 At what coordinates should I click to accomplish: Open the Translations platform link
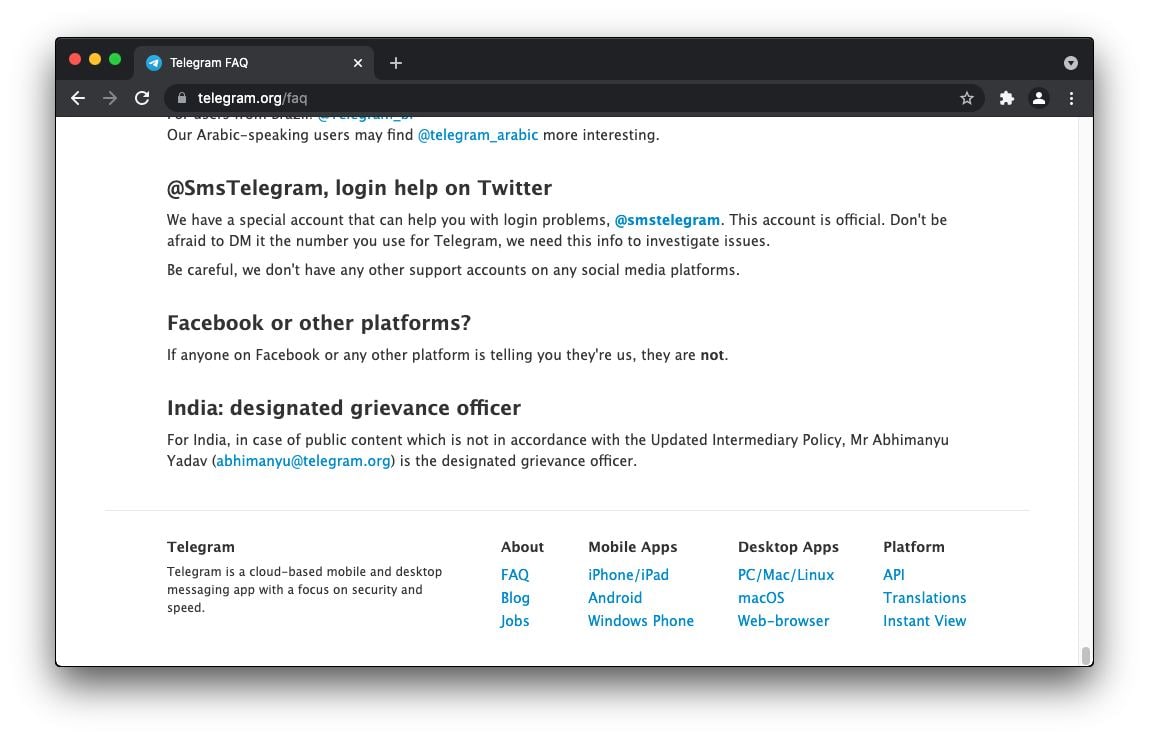pos(924,598)
